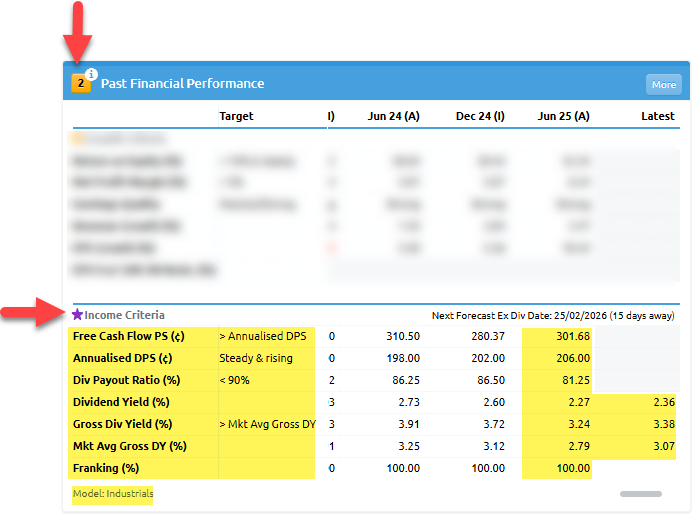Click the Free Cash Flow PS row label
Viewport: 700px width, 526px height.
pos(128,336)
